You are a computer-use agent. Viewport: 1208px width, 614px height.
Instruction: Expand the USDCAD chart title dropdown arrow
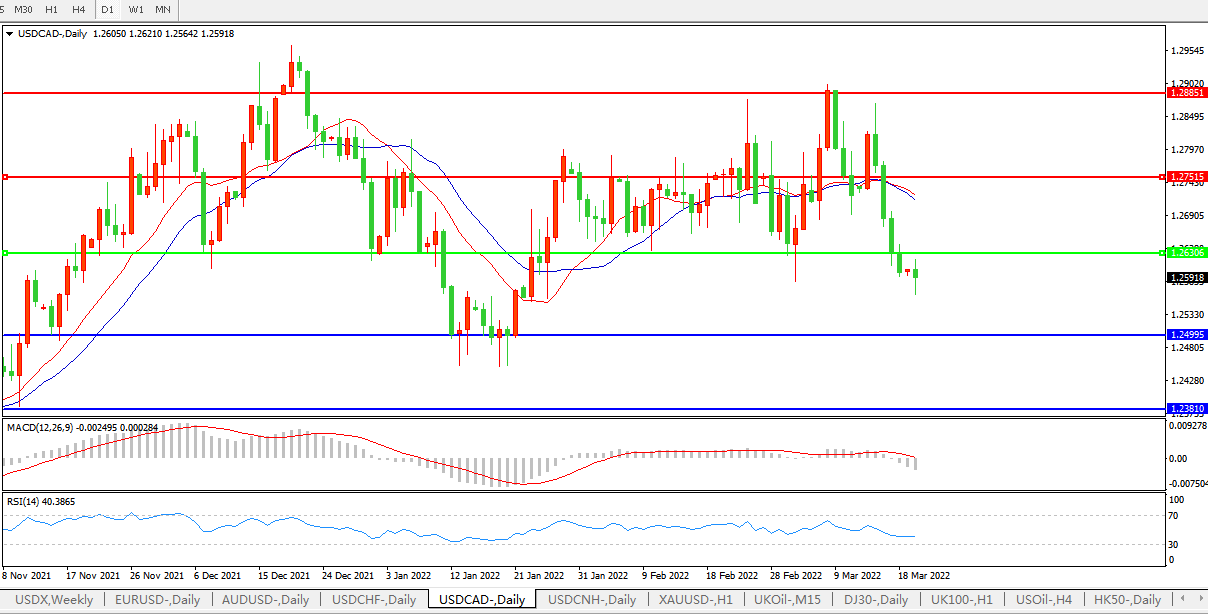pyautogui.click(x=10, y=33)
